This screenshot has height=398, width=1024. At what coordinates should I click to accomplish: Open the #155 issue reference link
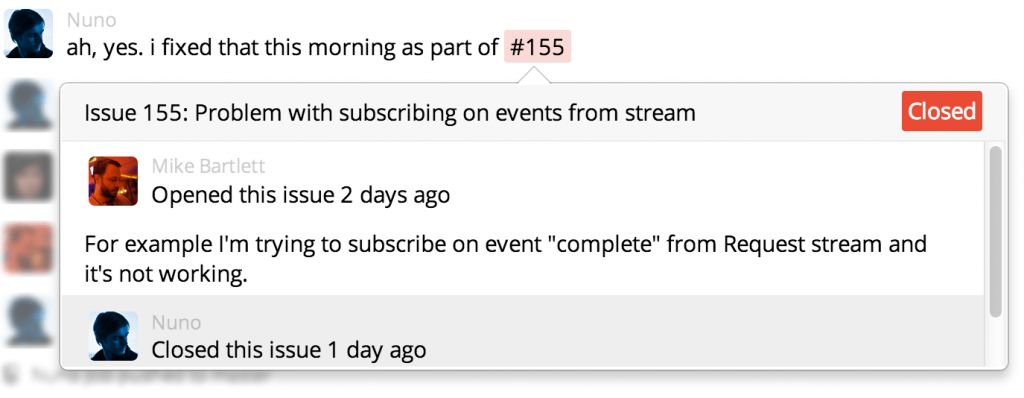537,46
